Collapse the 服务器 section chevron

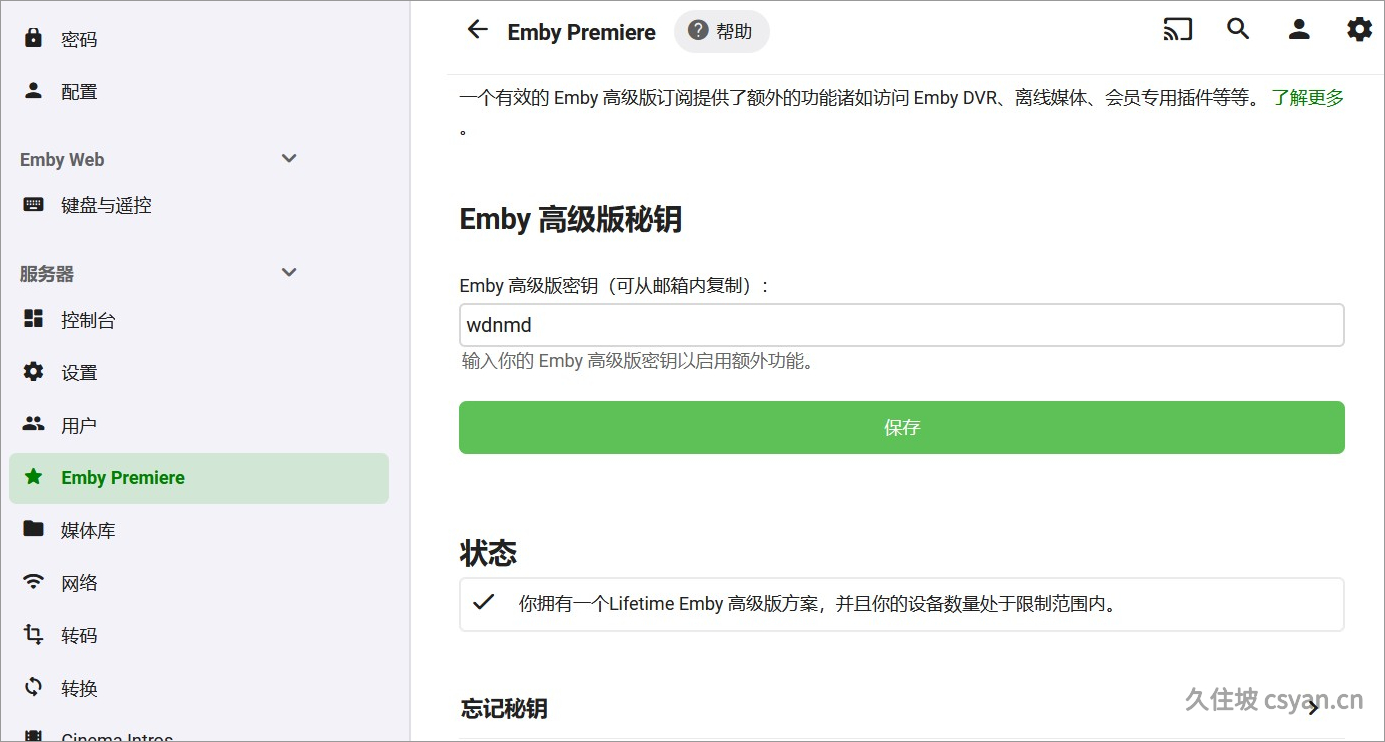click(289, 273)
